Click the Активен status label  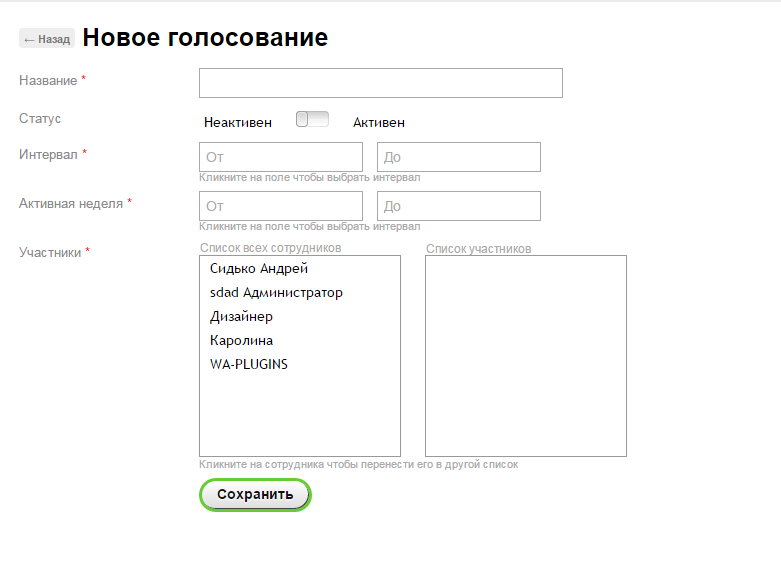(379, 122)
